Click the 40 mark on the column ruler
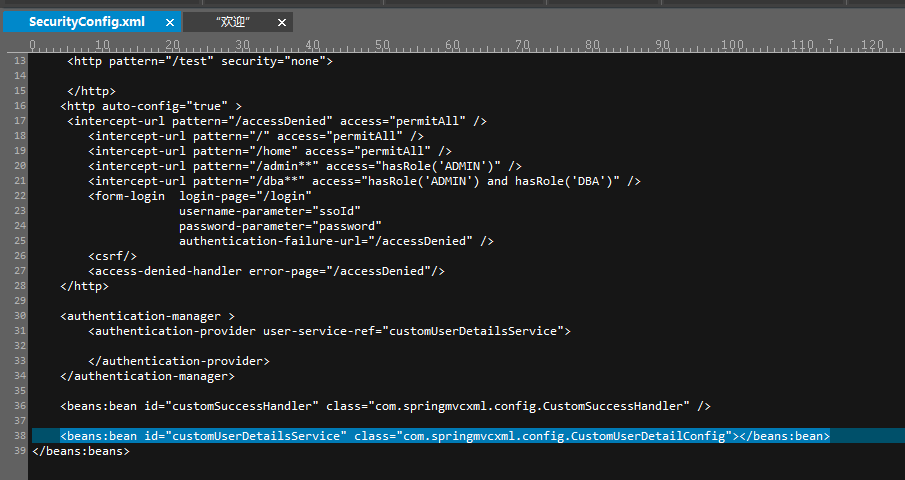This screenshot has width=905, height=480. click(x=312, y=44)
